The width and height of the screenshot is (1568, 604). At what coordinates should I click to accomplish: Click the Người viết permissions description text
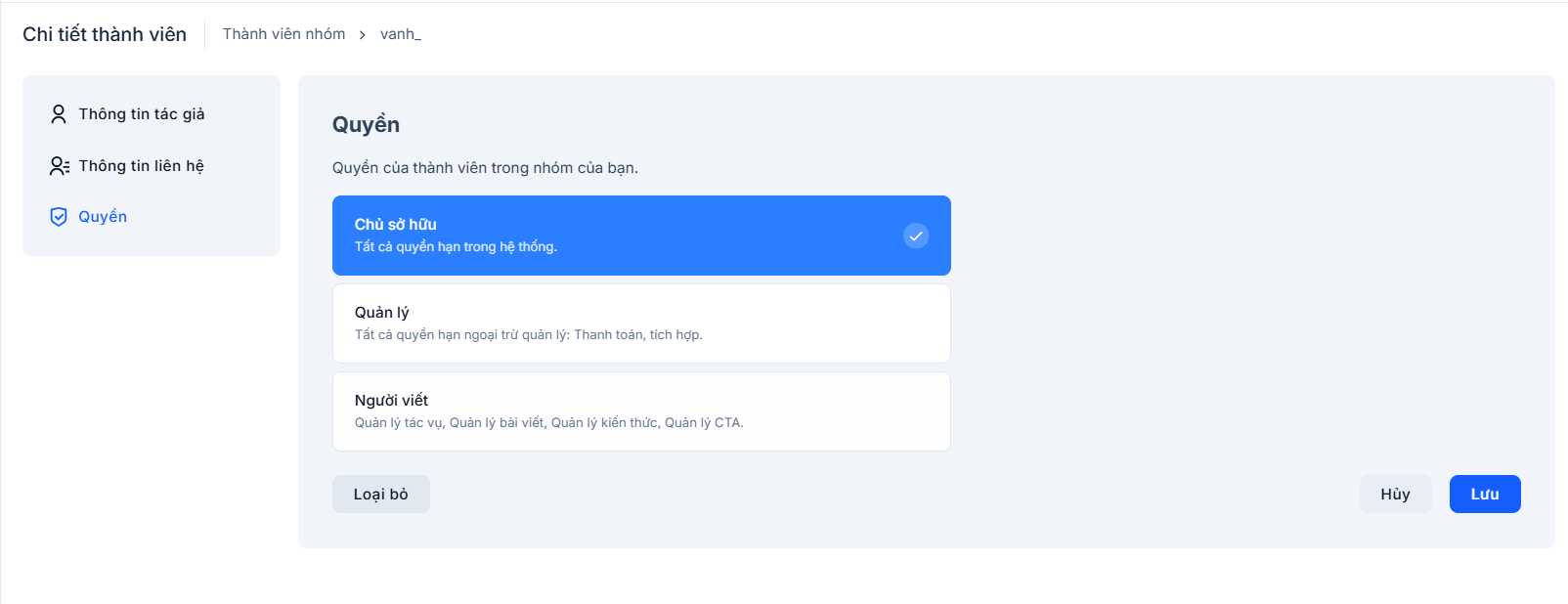click(x=548, y=423)
